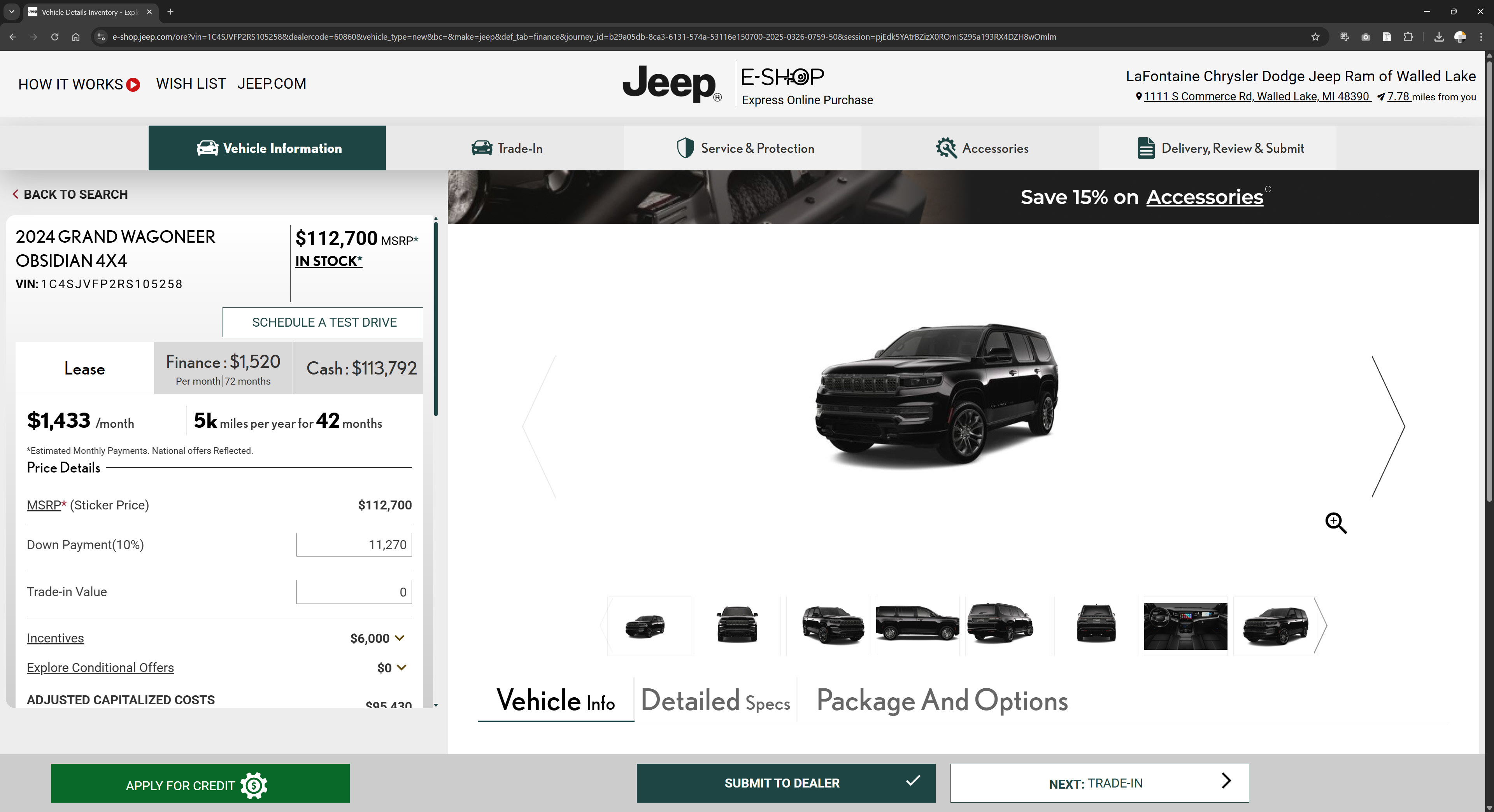1494x812 pixels.
Task: Open the Wish List link
Action: tap(191, 84)
